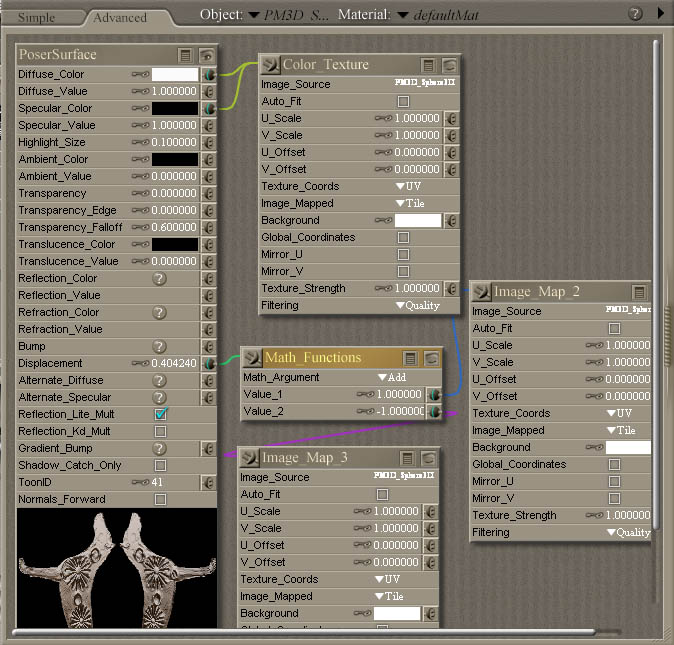Click the Color_Texture Image_Source file name
674x645 pixels.
click(425, 83)
